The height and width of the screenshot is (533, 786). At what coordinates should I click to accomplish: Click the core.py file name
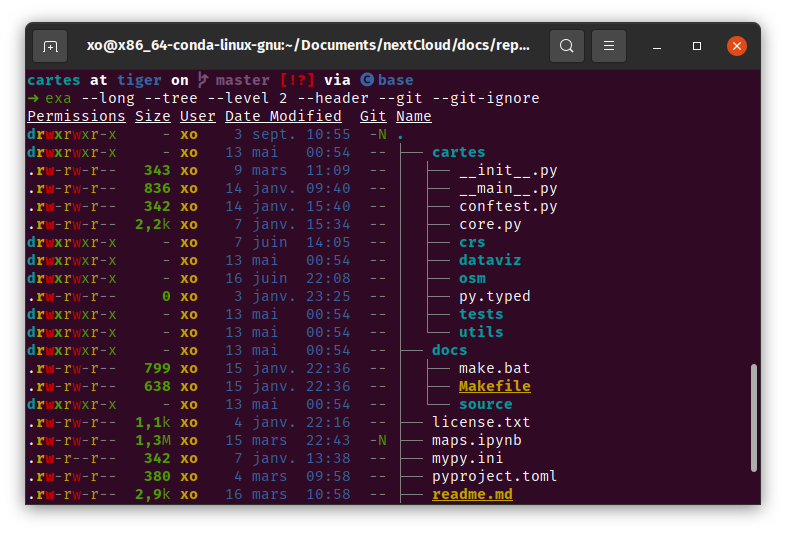[x=490, y=224]
